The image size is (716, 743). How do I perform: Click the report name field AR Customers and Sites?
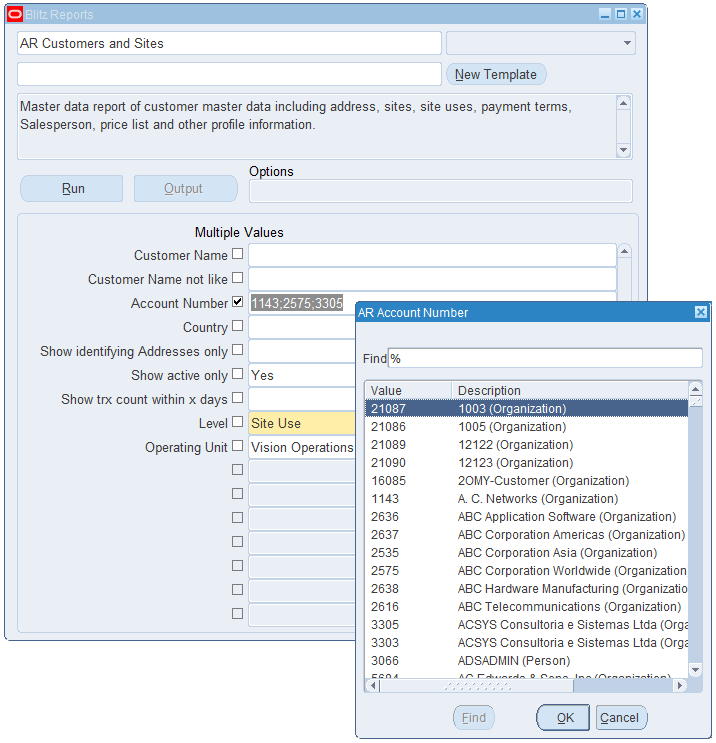[x=229, y=43]
